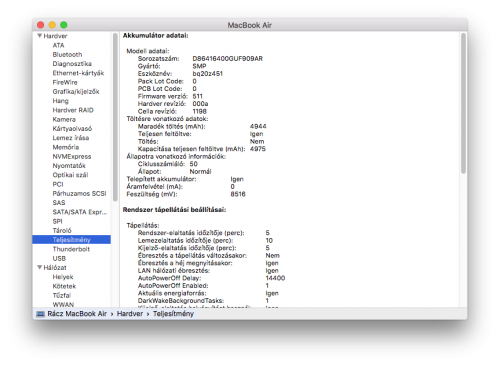Image resolution: width=500 pixels, height=366 pixels.
Task: Click the Töltés value Nem
Action: click(257, 141)
